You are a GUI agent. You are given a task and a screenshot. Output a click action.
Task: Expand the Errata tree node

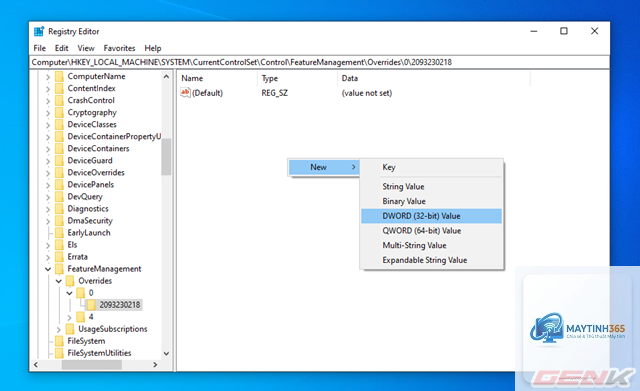pyautogui.click(x=48, y=257)
